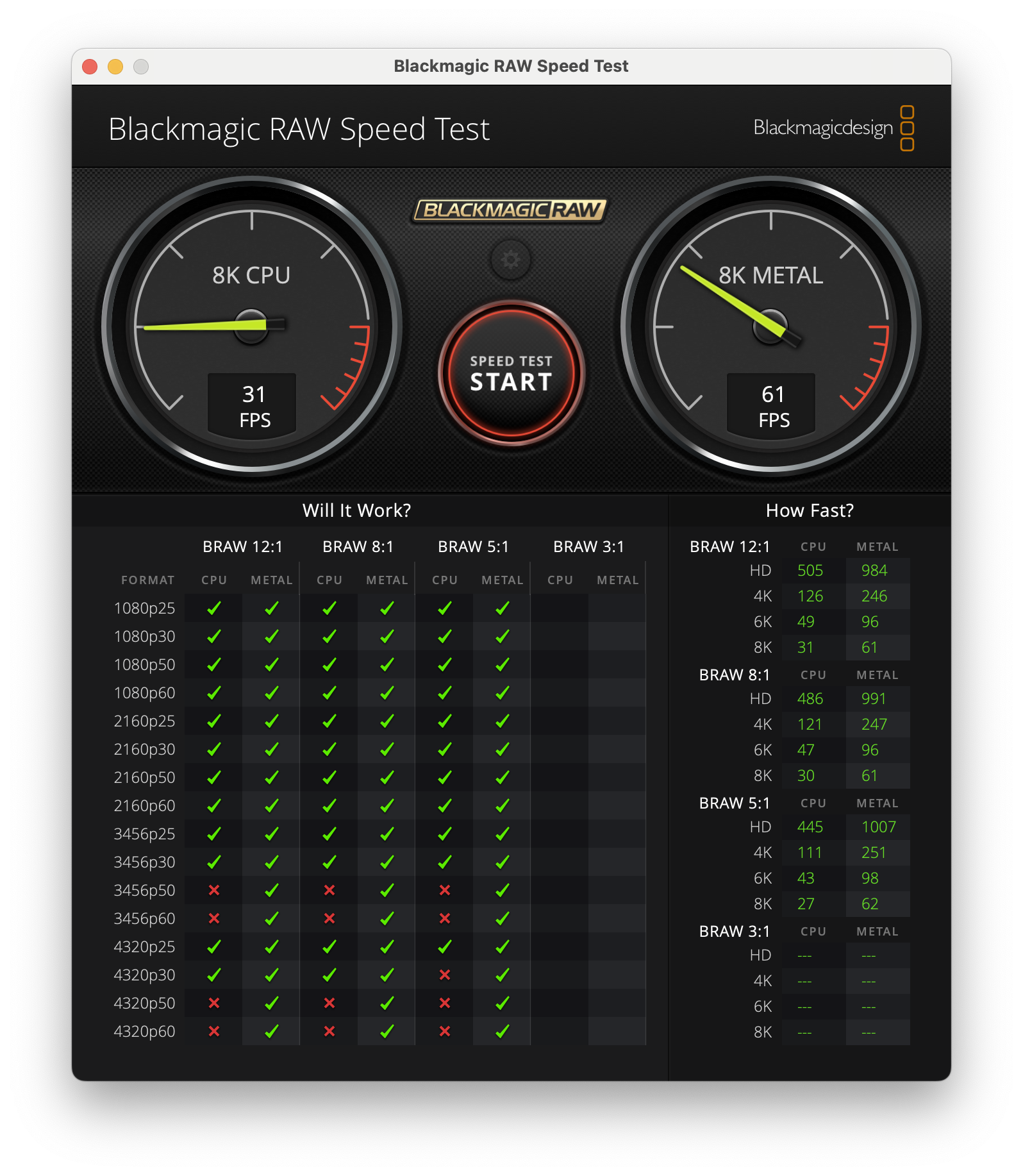Image resolution: width=1023 pixels, height=1176 pixels.
Task: Click the FORMAT column header
Action: tap(147, 580)
